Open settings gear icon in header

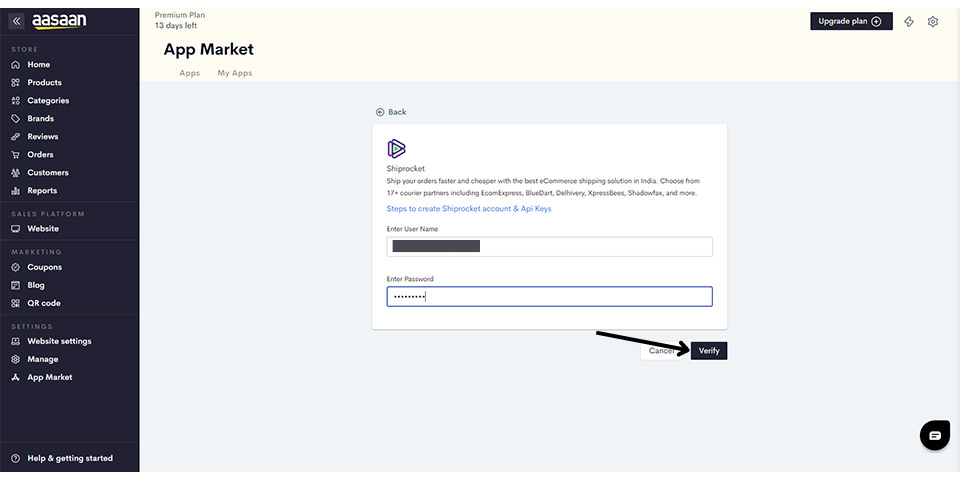point(932,21)
